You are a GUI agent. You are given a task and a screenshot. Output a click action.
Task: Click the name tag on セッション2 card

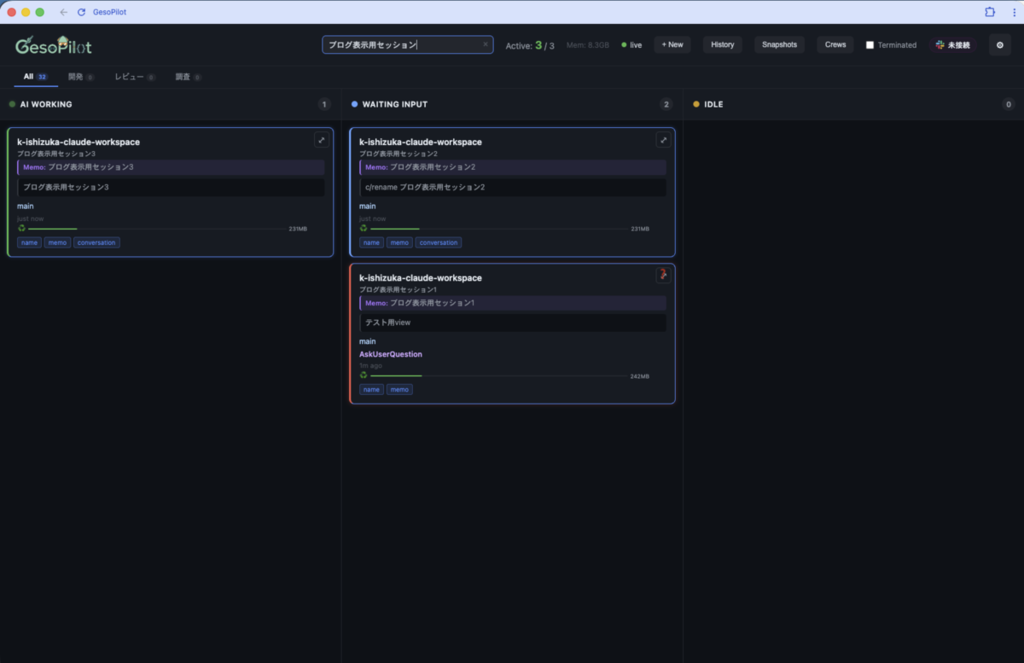point(372,242)
